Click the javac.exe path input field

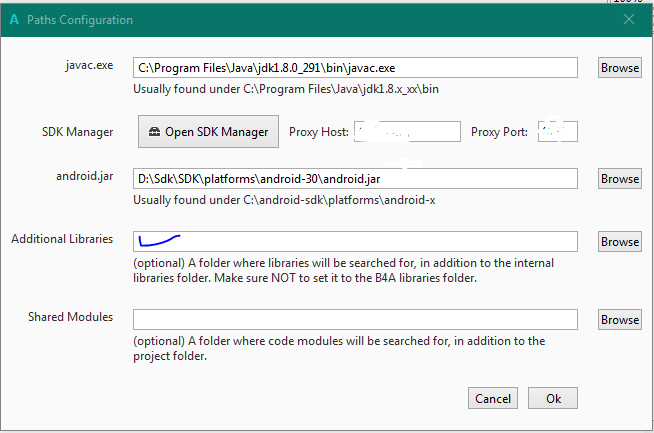pos(355,68)
